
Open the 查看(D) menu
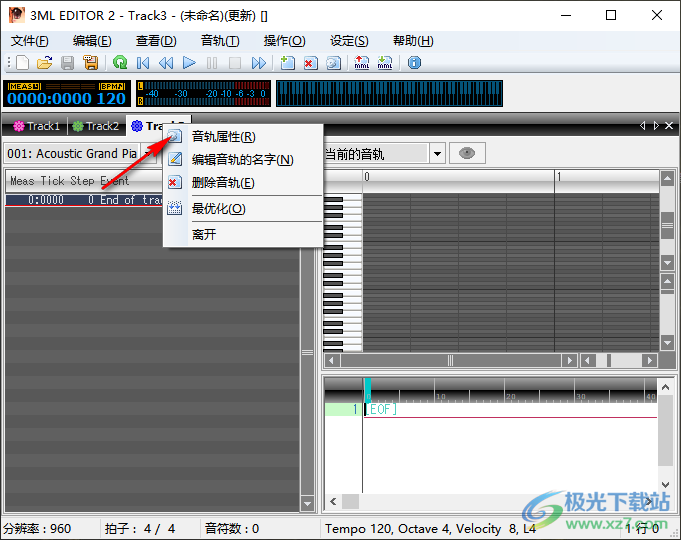pos(156,41)
